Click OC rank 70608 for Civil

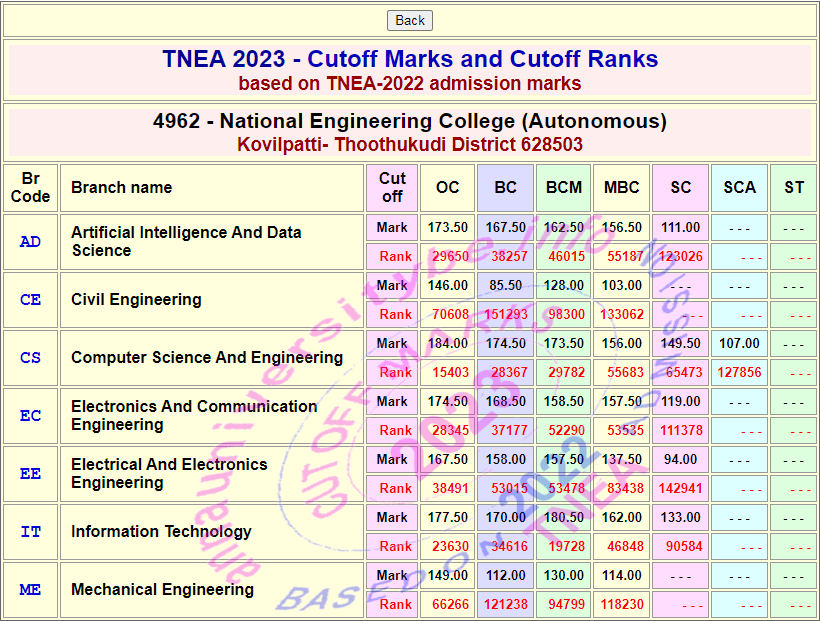(x=450, y=314)
